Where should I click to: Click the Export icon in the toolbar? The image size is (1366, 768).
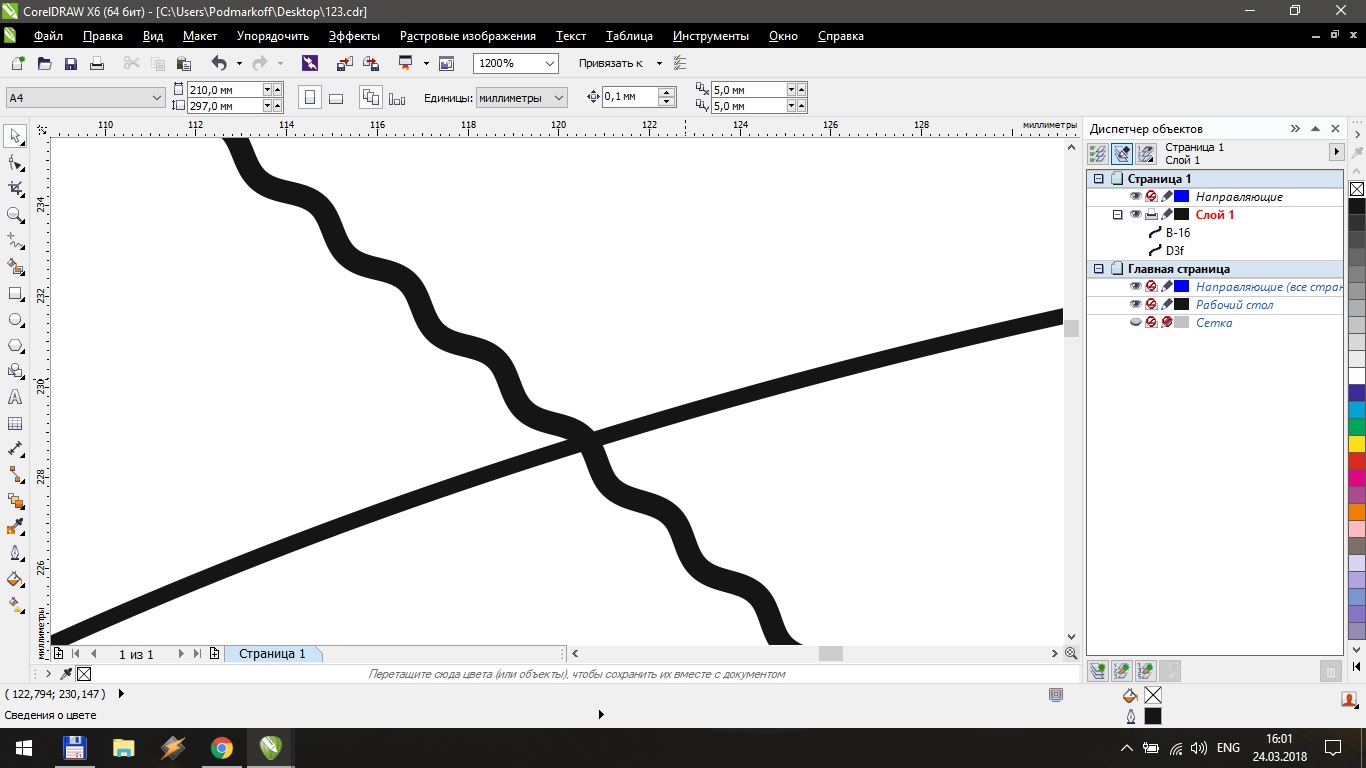pos(371,63)
